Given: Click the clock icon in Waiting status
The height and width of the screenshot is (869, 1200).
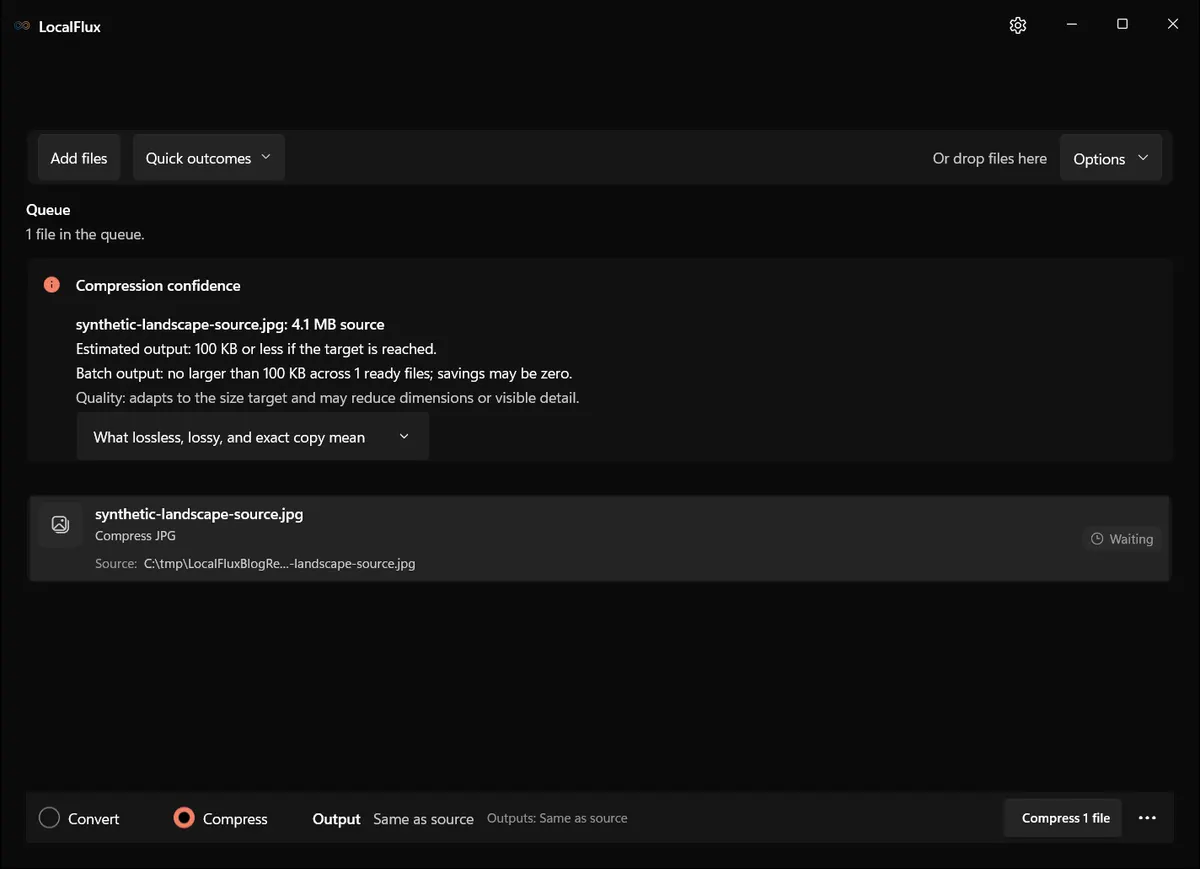Looking at the screenshot, I should (1097, 539).
